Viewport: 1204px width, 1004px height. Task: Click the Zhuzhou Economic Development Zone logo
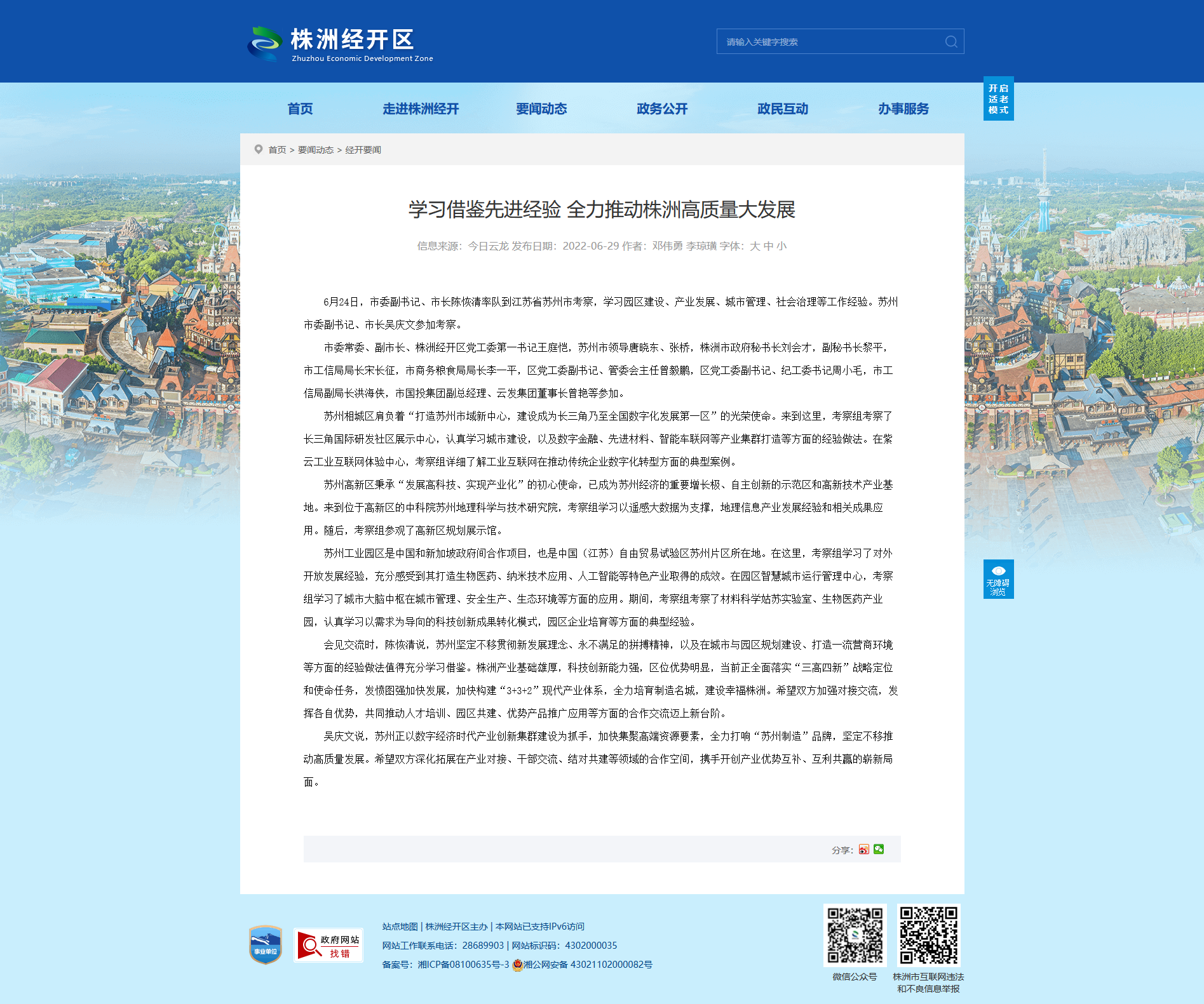341,44
